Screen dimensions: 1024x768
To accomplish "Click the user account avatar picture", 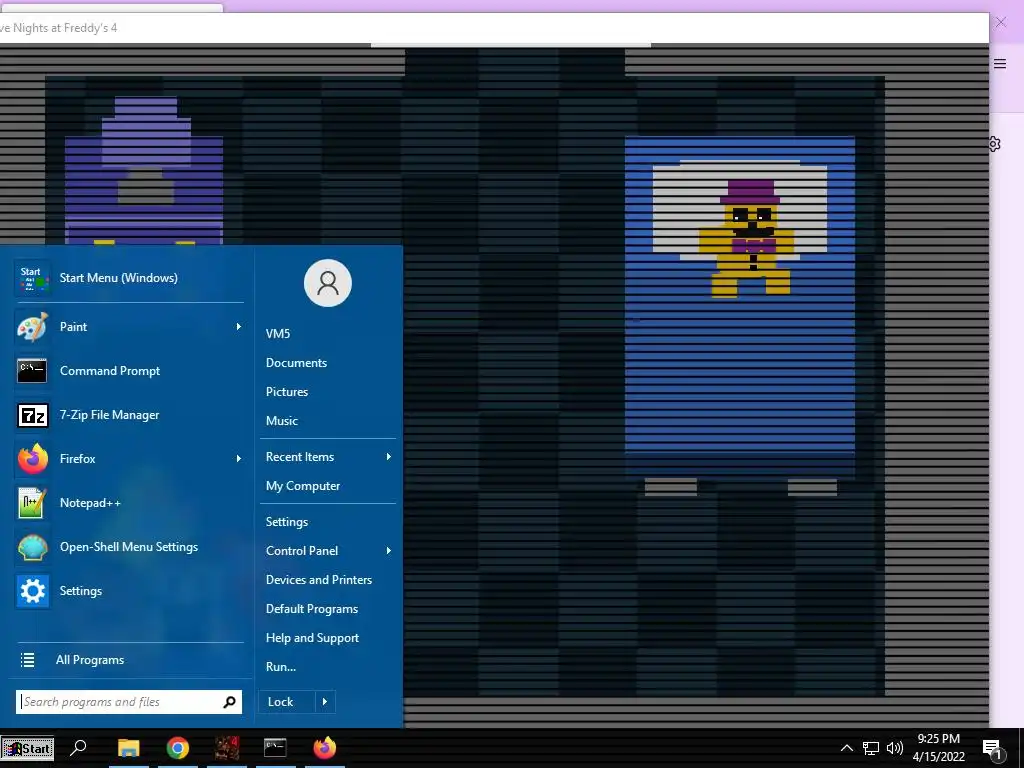I will point(328,283).
